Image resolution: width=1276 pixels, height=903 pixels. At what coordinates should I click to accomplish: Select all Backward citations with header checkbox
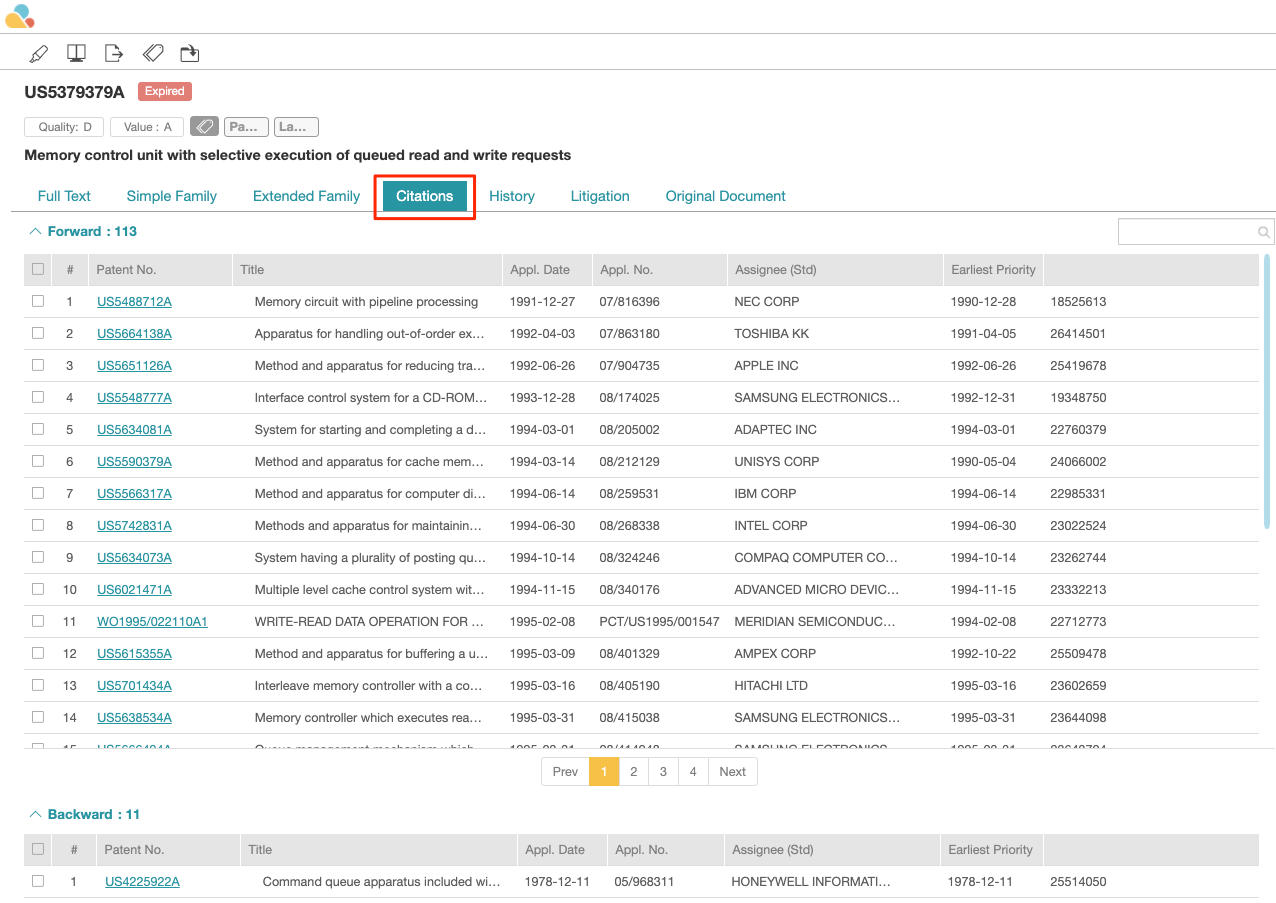pos(38,849)
